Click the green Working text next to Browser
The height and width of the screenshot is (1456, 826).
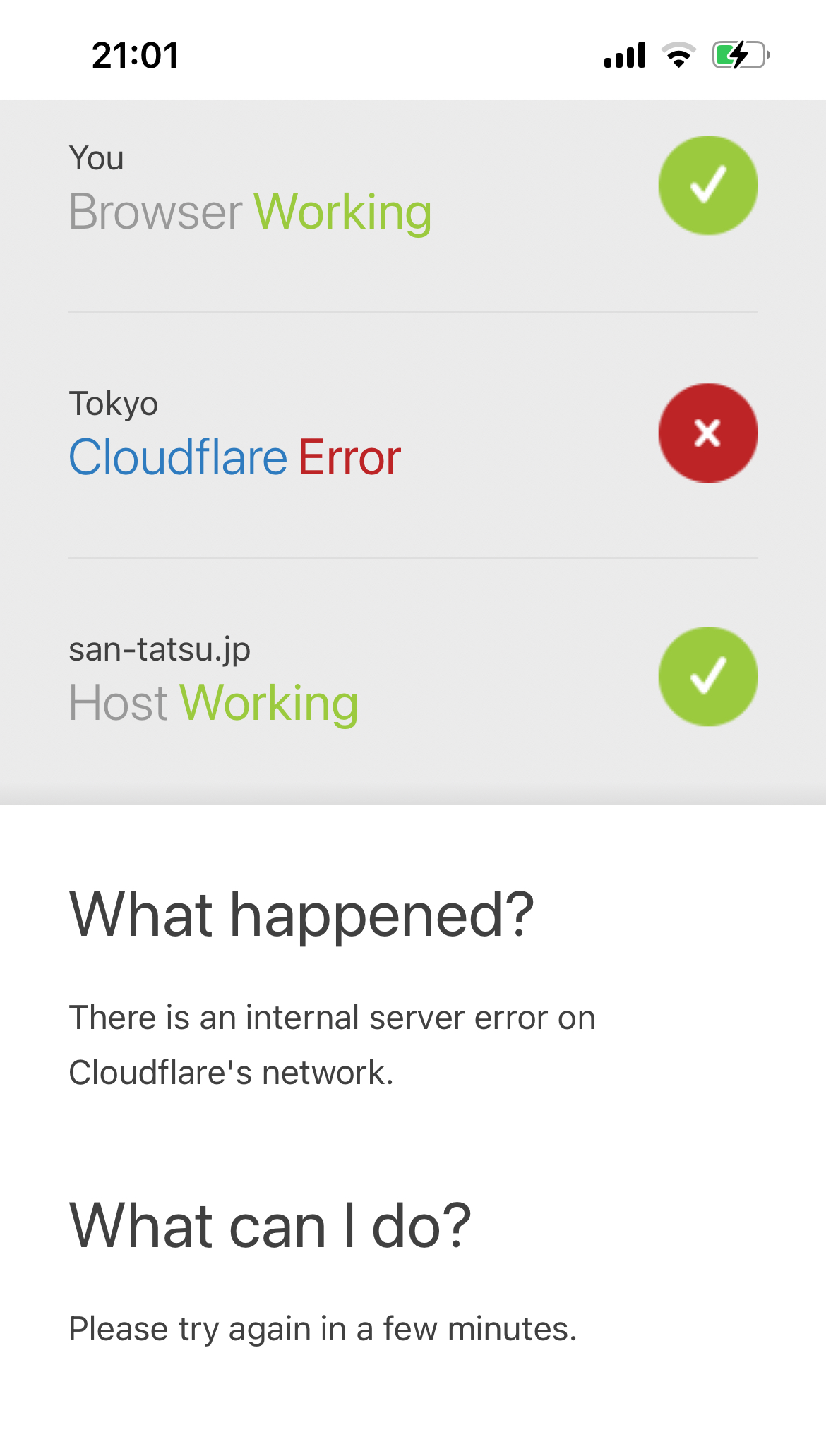(x=342, y=212)
